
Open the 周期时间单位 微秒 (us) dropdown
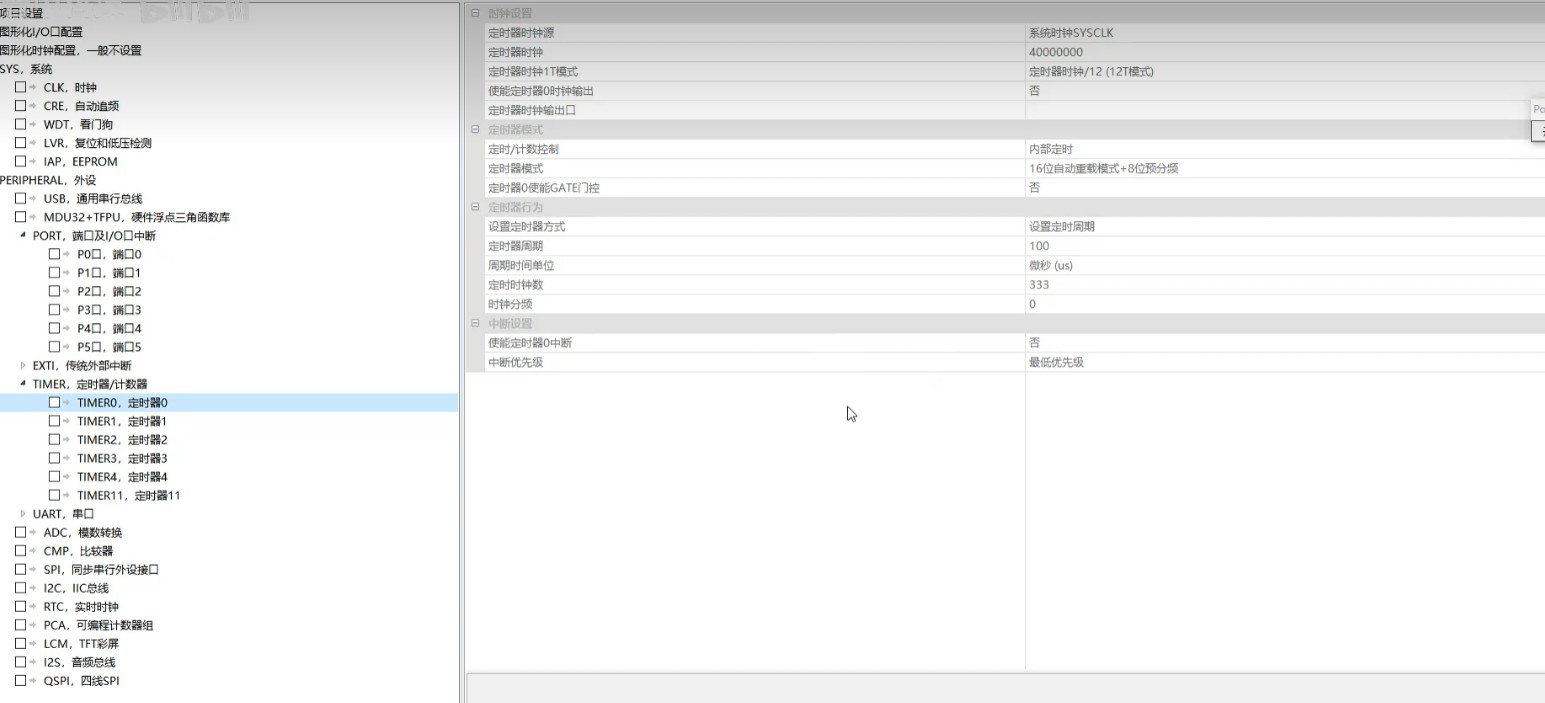click(x=1280, y=266)
